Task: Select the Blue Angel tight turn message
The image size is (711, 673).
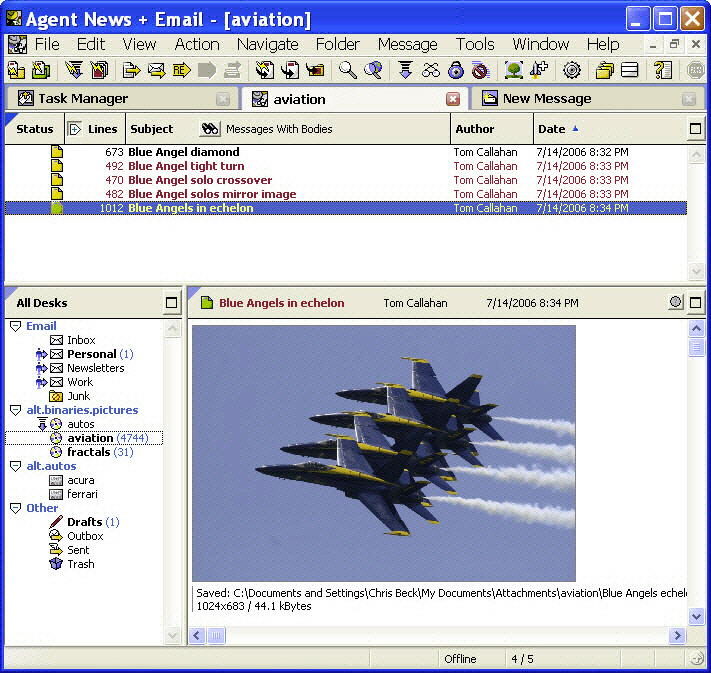Action: coord(186,166)
